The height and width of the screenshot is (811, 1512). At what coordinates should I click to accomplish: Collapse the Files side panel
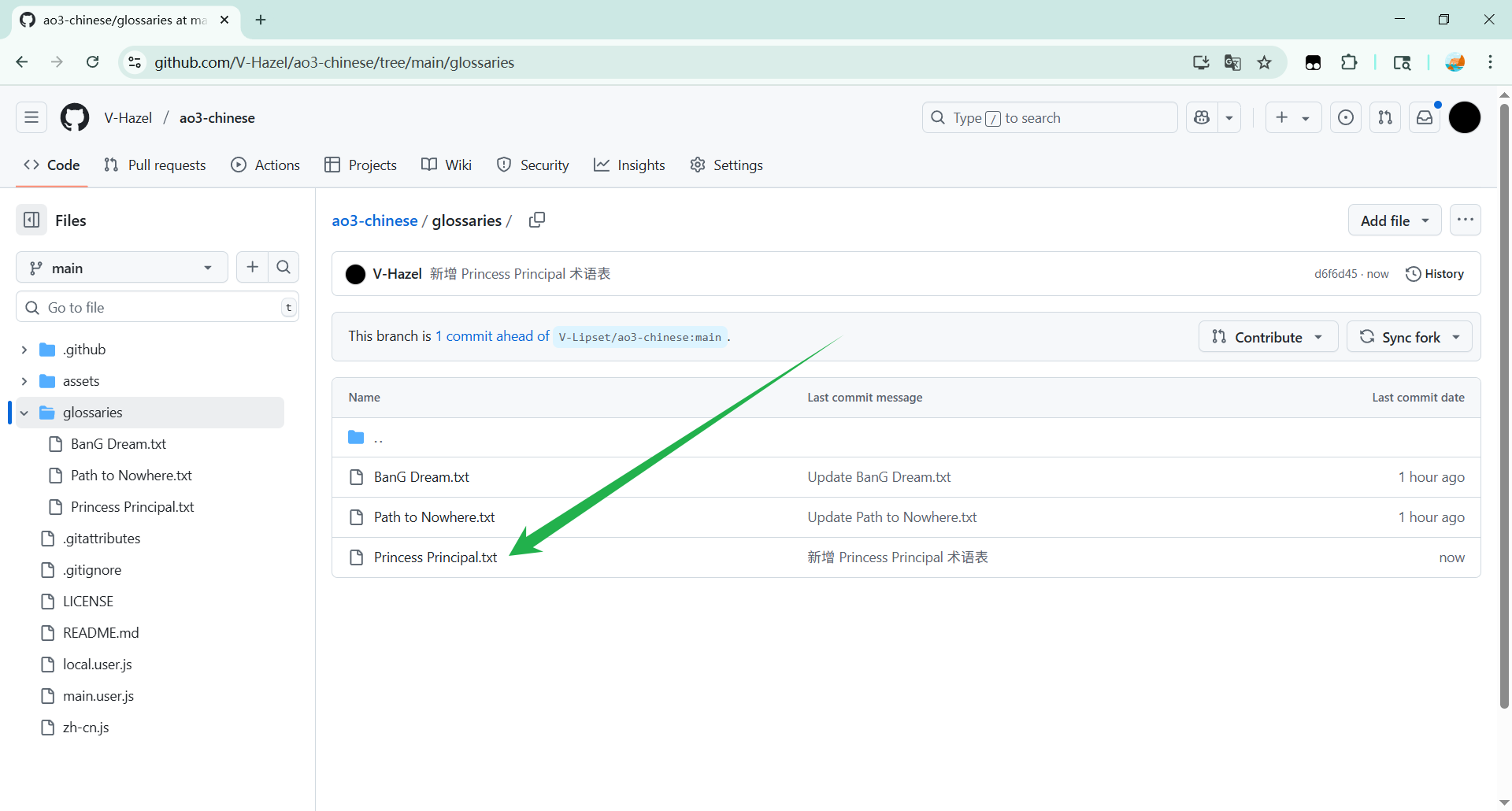click(x=31, y=220)
